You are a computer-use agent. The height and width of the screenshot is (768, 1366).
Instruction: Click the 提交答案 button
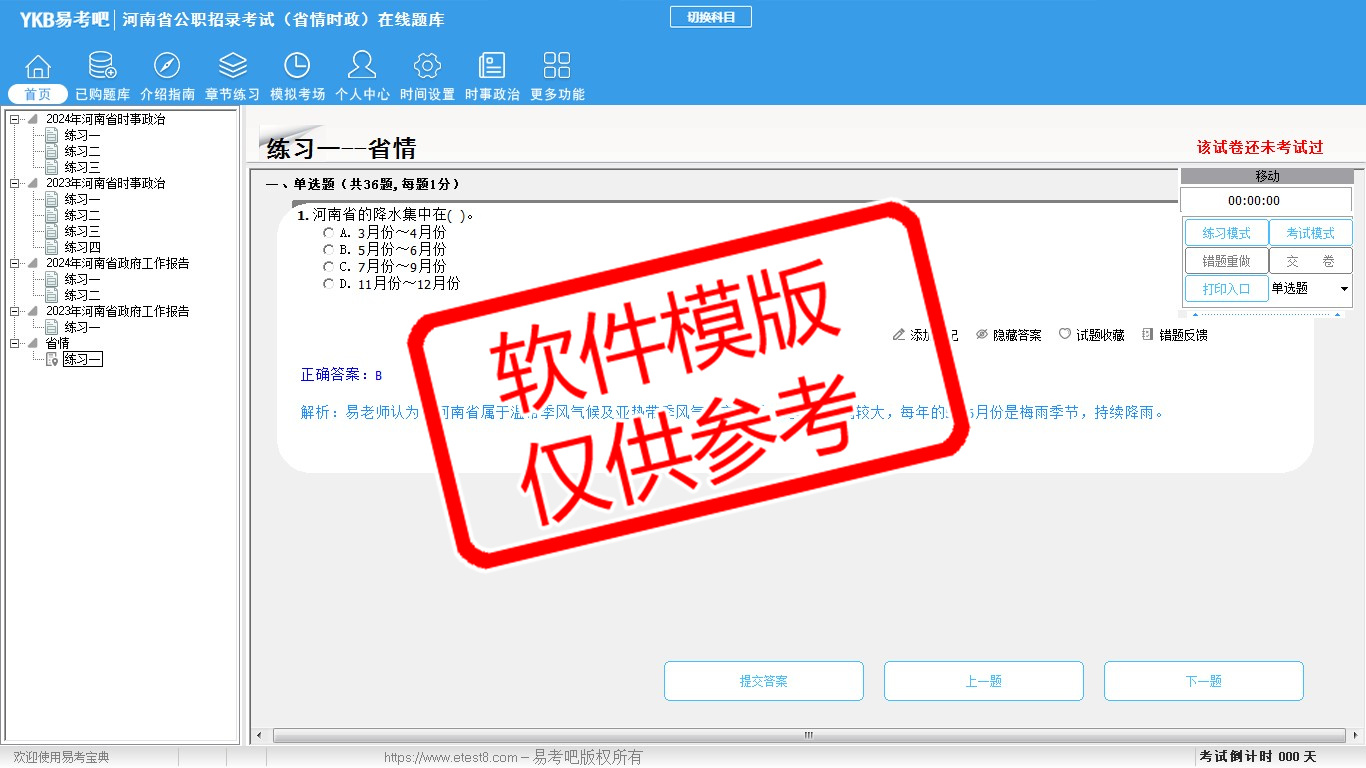coord(763,681)
